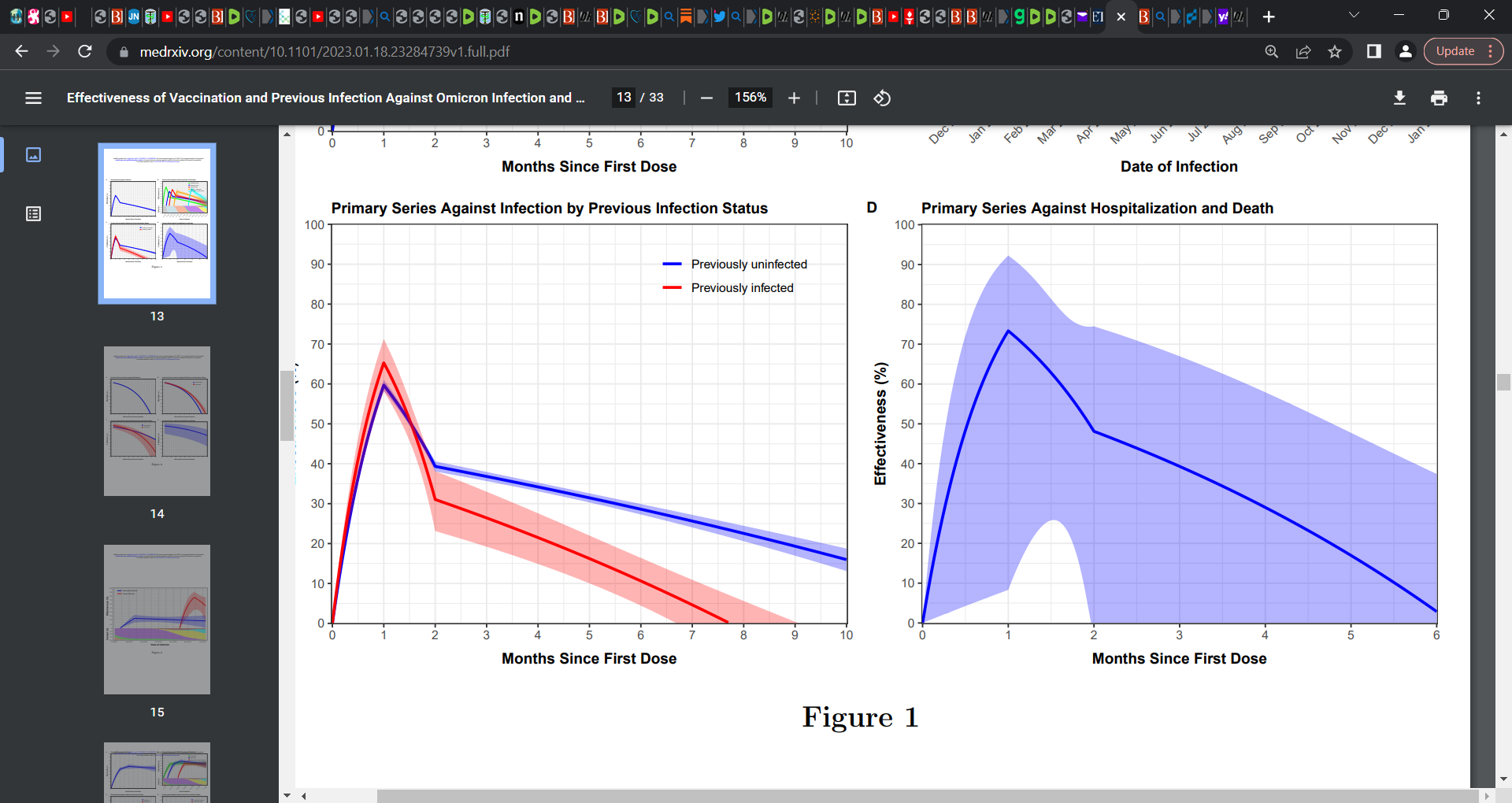Viewport: 1512px width, 803px height.
Task: Rotate the PDF counterclockwise
Action: point(882,98)
